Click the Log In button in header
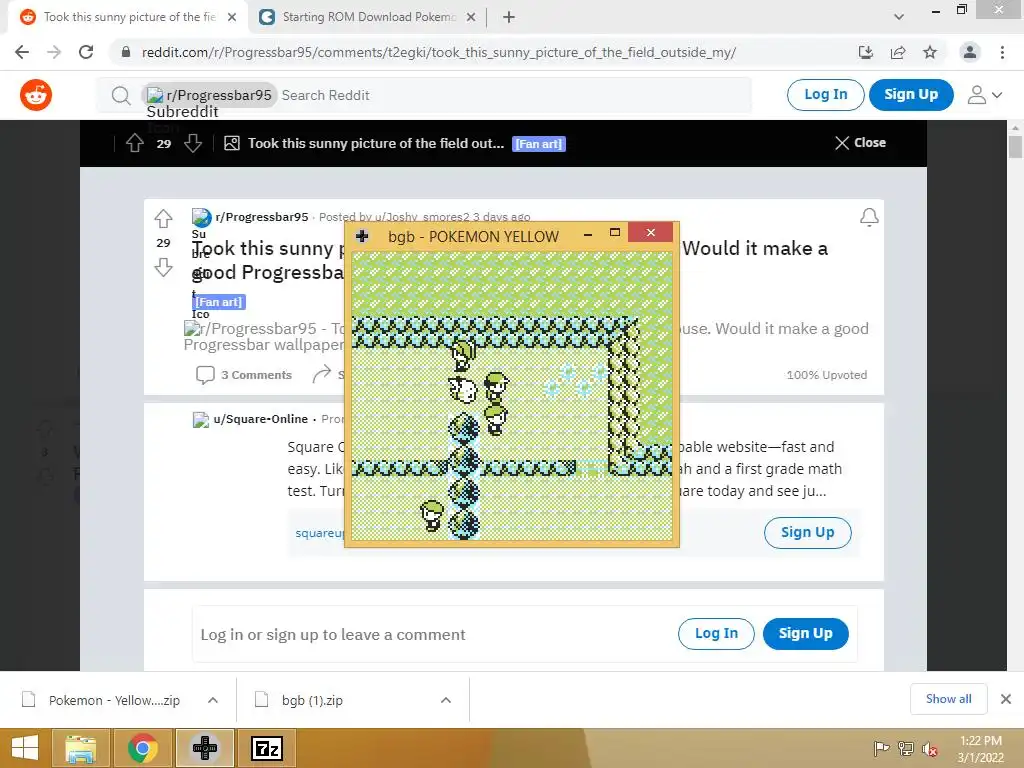The height and width of the screenshot is (768, 1024). [x=825, y=95]
